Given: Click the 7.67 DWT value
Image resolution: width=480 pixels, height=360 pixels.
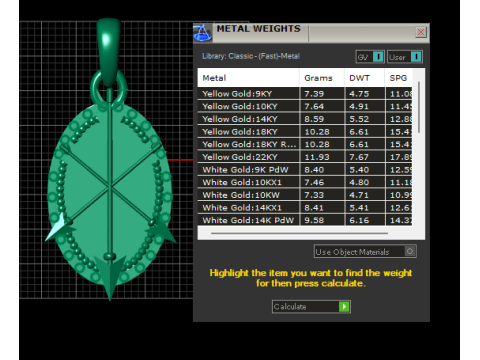Looking at the screenshot, I should [x=359, y=157].
